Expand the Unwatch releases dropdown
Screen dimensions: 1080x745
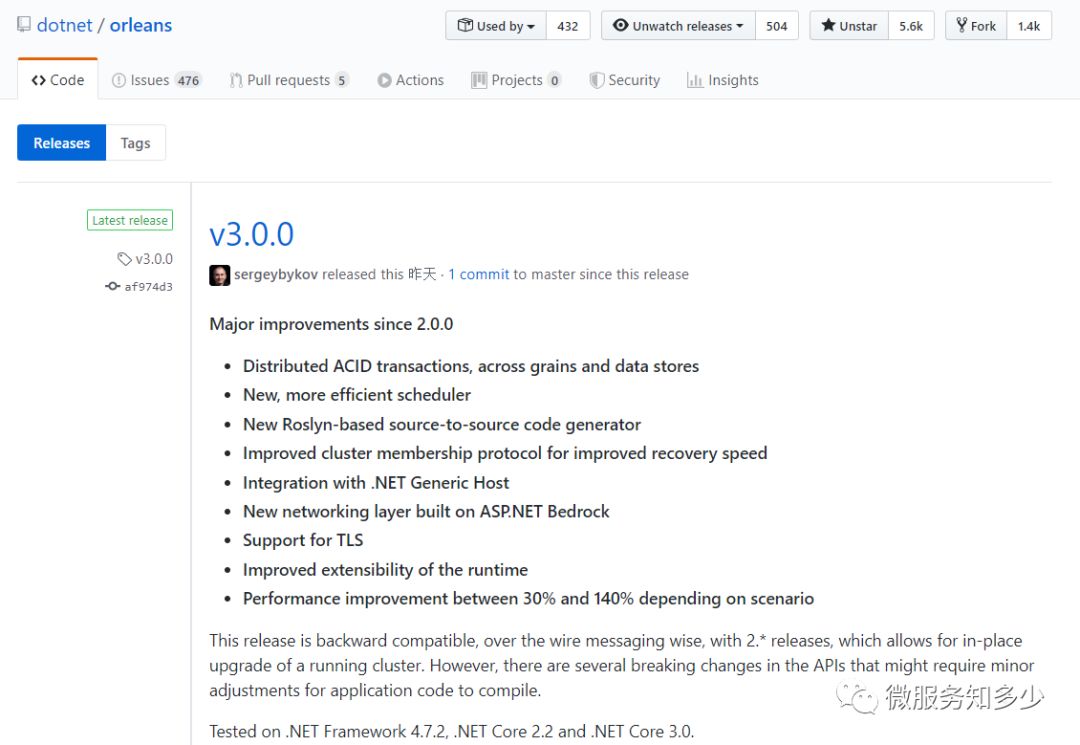[x=678, y=25]
